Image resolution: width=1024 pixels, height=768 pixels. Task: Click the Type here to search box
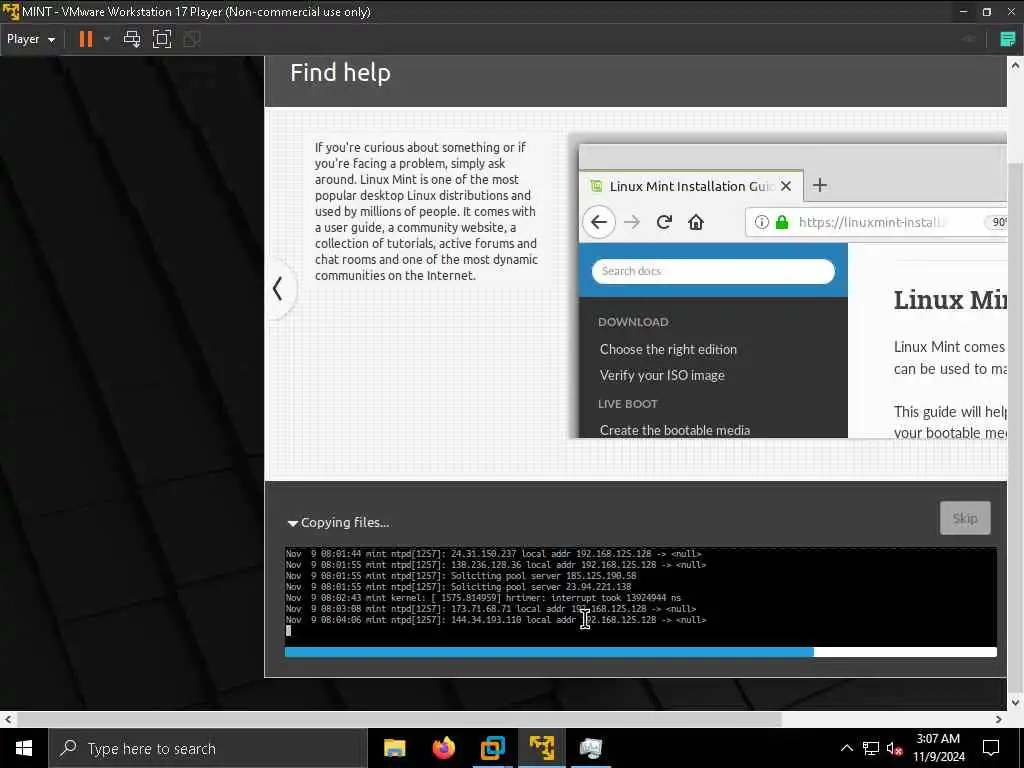[208, 748]
